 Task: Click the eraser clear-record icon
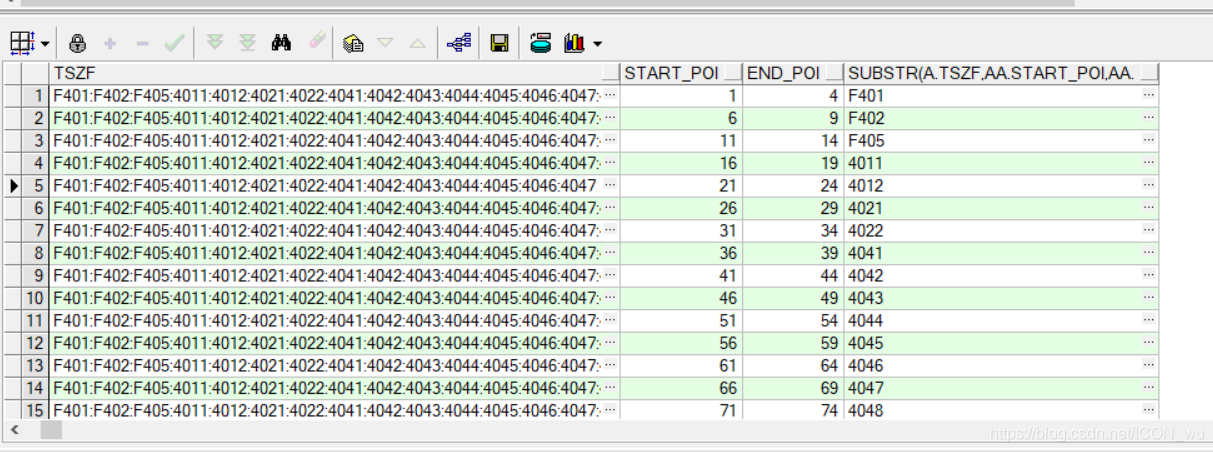coord(316,43)
